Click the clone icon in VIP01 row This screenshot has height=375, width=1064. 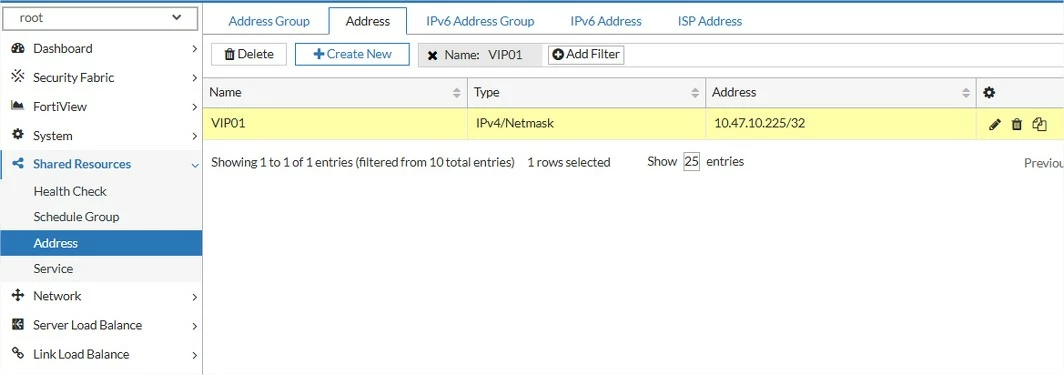click(x=1040, y=124)
